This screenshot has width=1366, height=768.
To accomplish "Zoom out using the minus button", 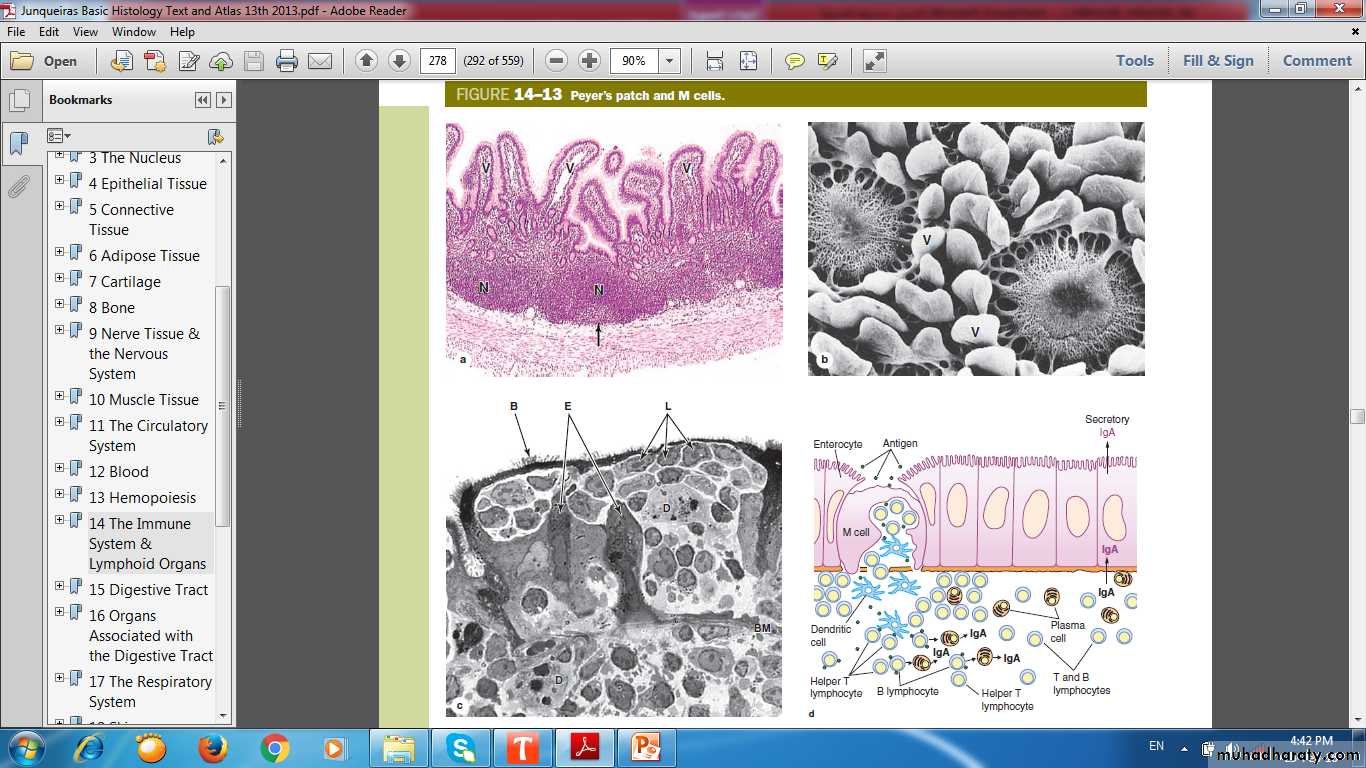I will (x=557, y=61).
